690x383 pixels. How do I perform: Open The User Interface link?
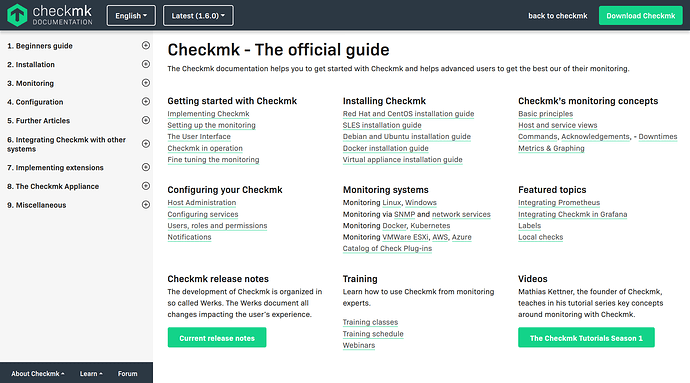[199, 137]
